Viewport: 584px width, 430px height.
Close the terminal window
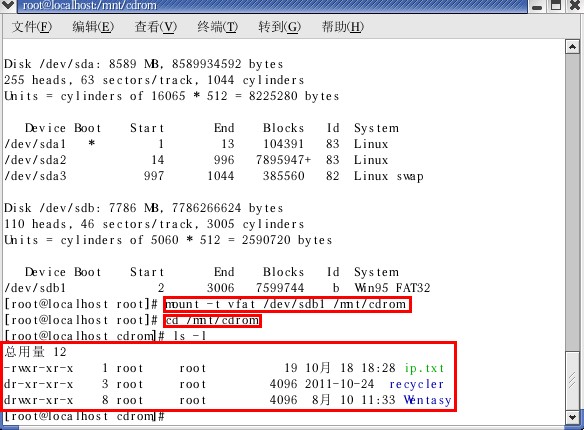tap(575, 5)
